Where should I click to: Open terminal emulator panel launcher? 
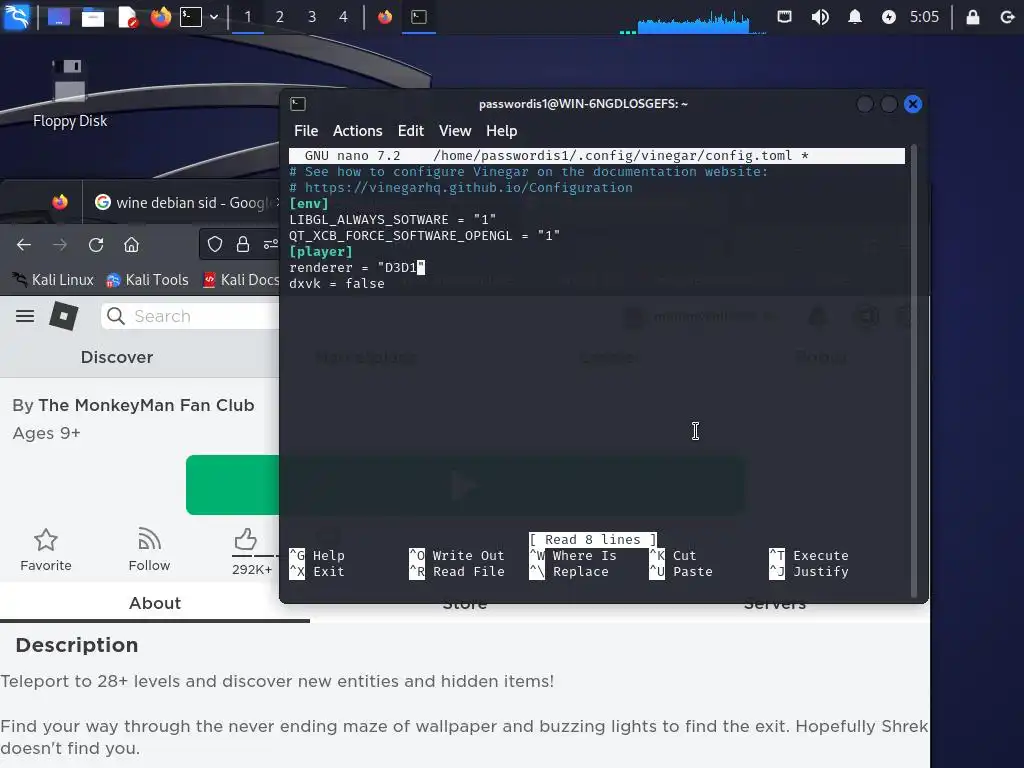point(191,16)
